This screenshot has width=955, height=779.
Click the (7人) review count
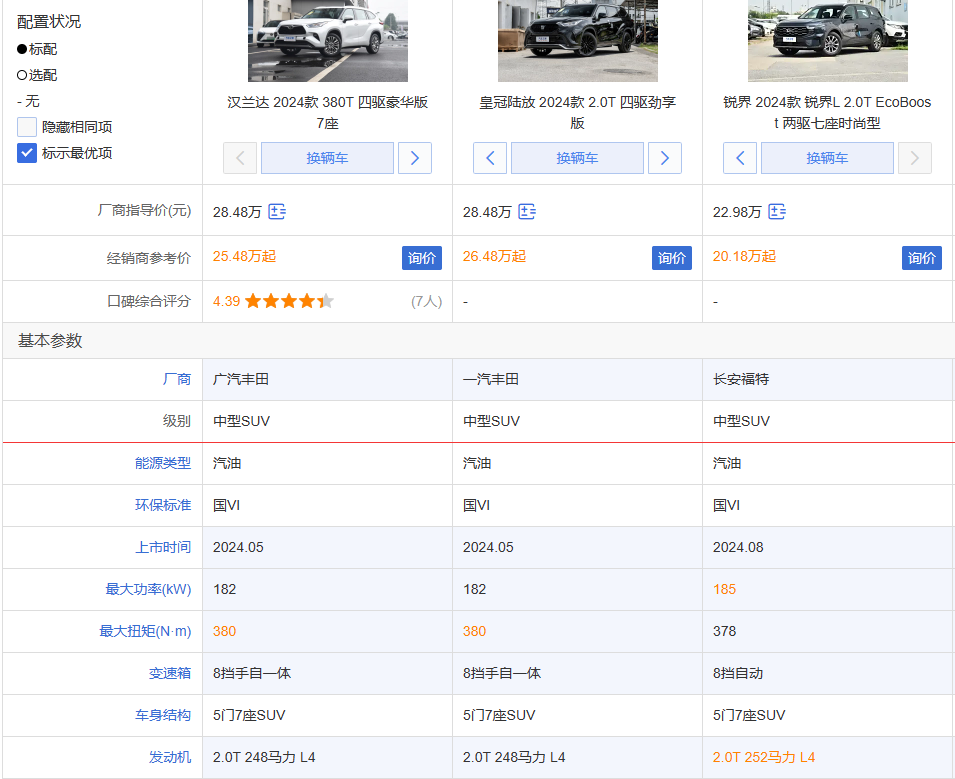pyautogui.click(x=426, y=301)
